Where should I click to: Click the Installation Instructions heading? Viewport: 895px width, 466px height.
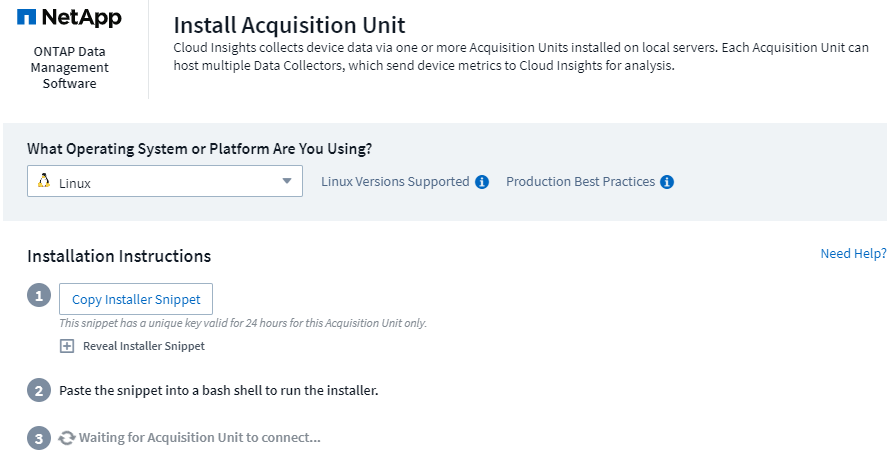(x=119, y=256)
